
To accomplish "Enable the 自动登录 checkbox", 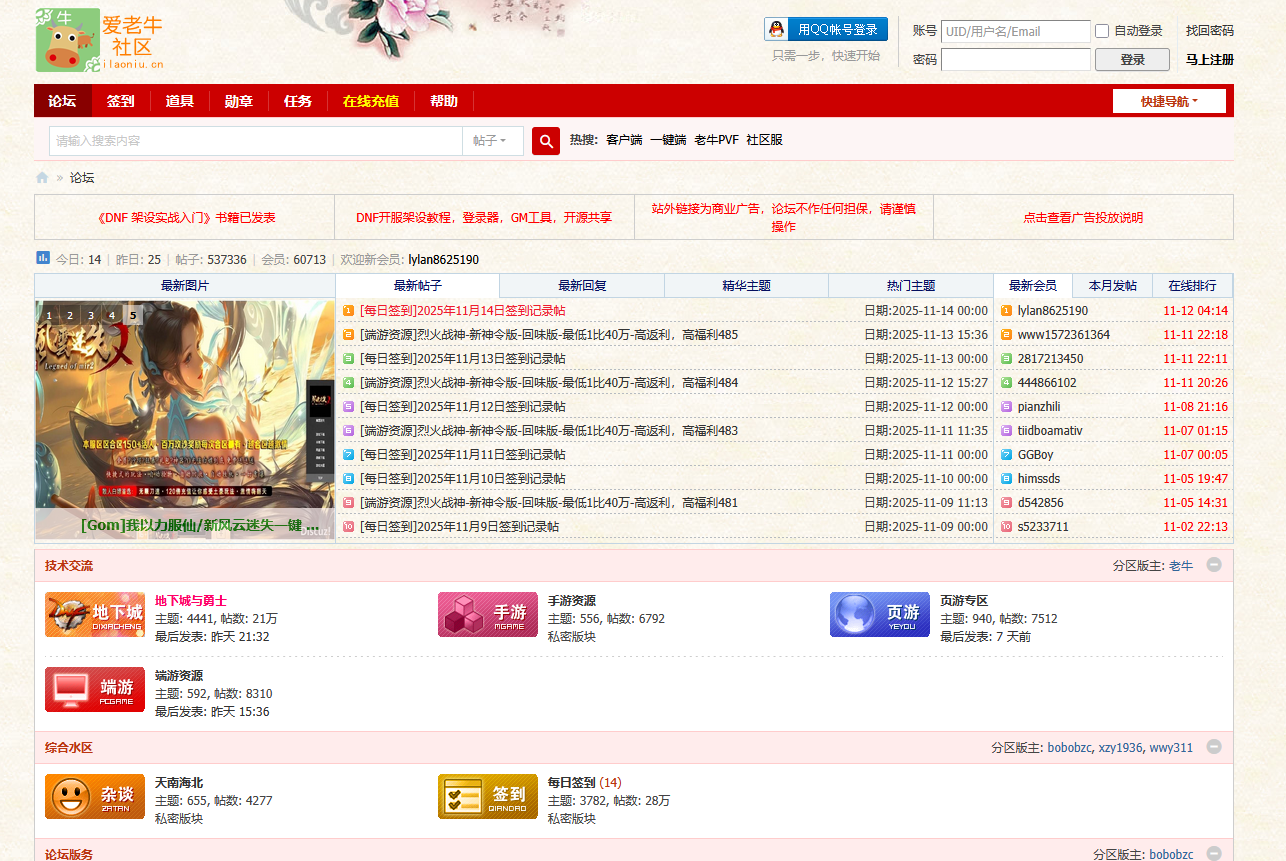I will tap(1103, 30).
